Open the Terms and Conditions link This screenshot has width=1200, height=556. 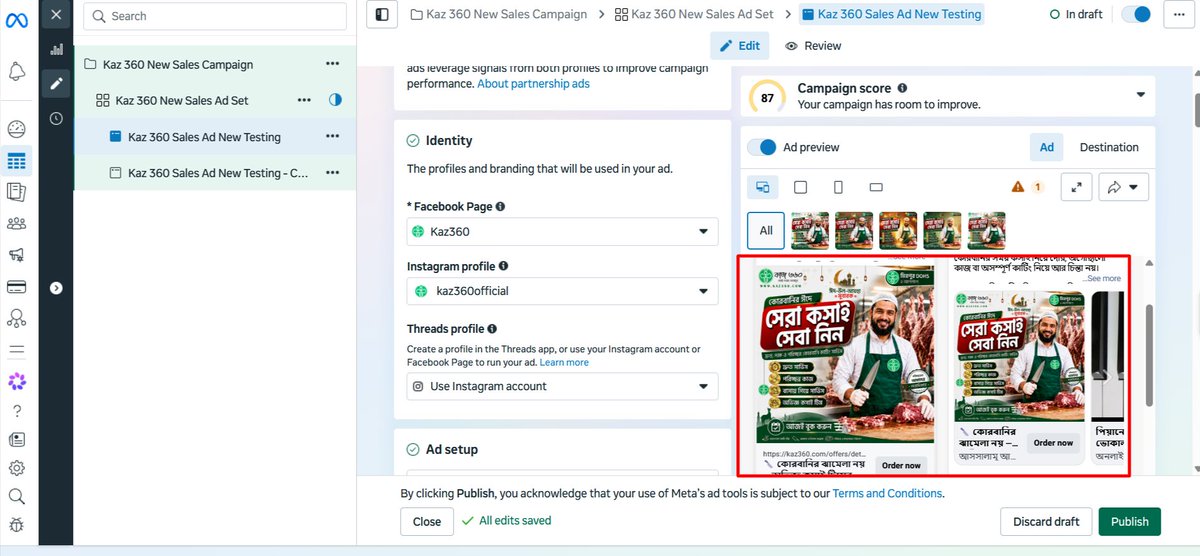[887, 493]
